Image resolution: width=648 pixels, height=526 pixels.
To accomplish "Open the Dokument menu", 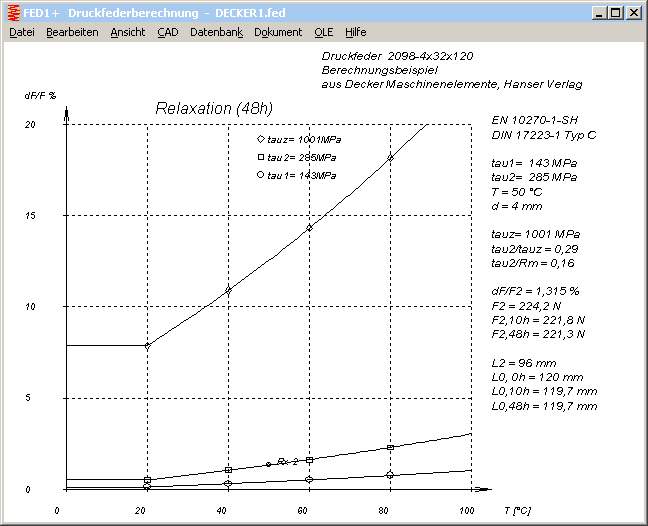I will point(278,32).
